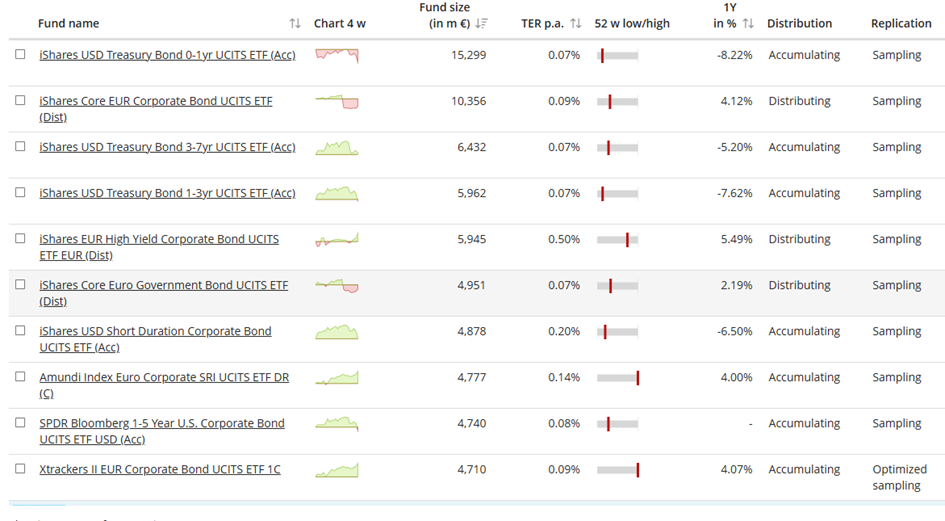This screenshot has width=945, height=521.
Task: Select checkbox for iShares Core Euro Government Bond
Action: [x=20, y=285]
